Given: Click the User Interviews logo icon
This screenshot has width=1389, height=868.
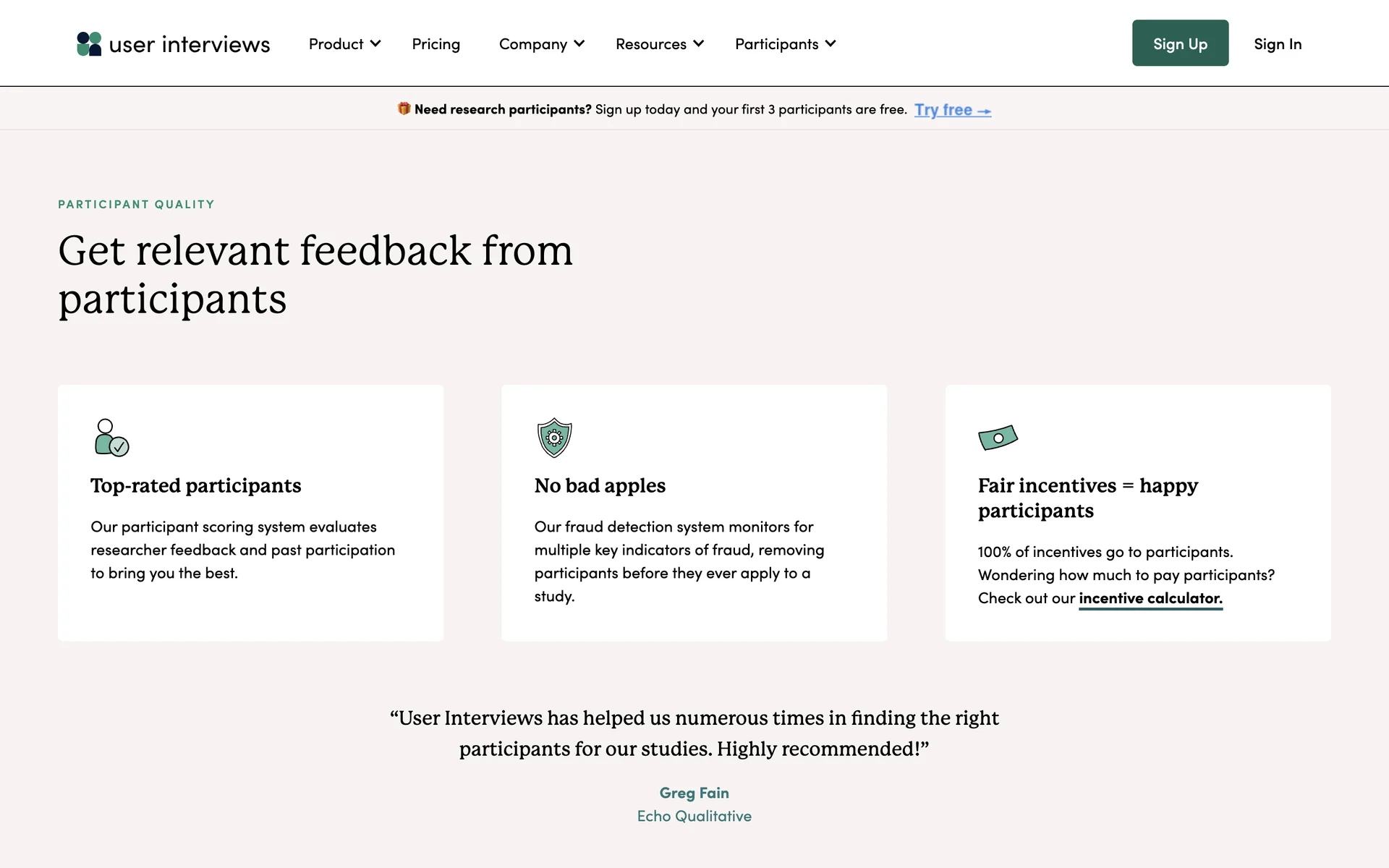Looking at the screenshot, I should pyautogui.click(x=89, y=44).
